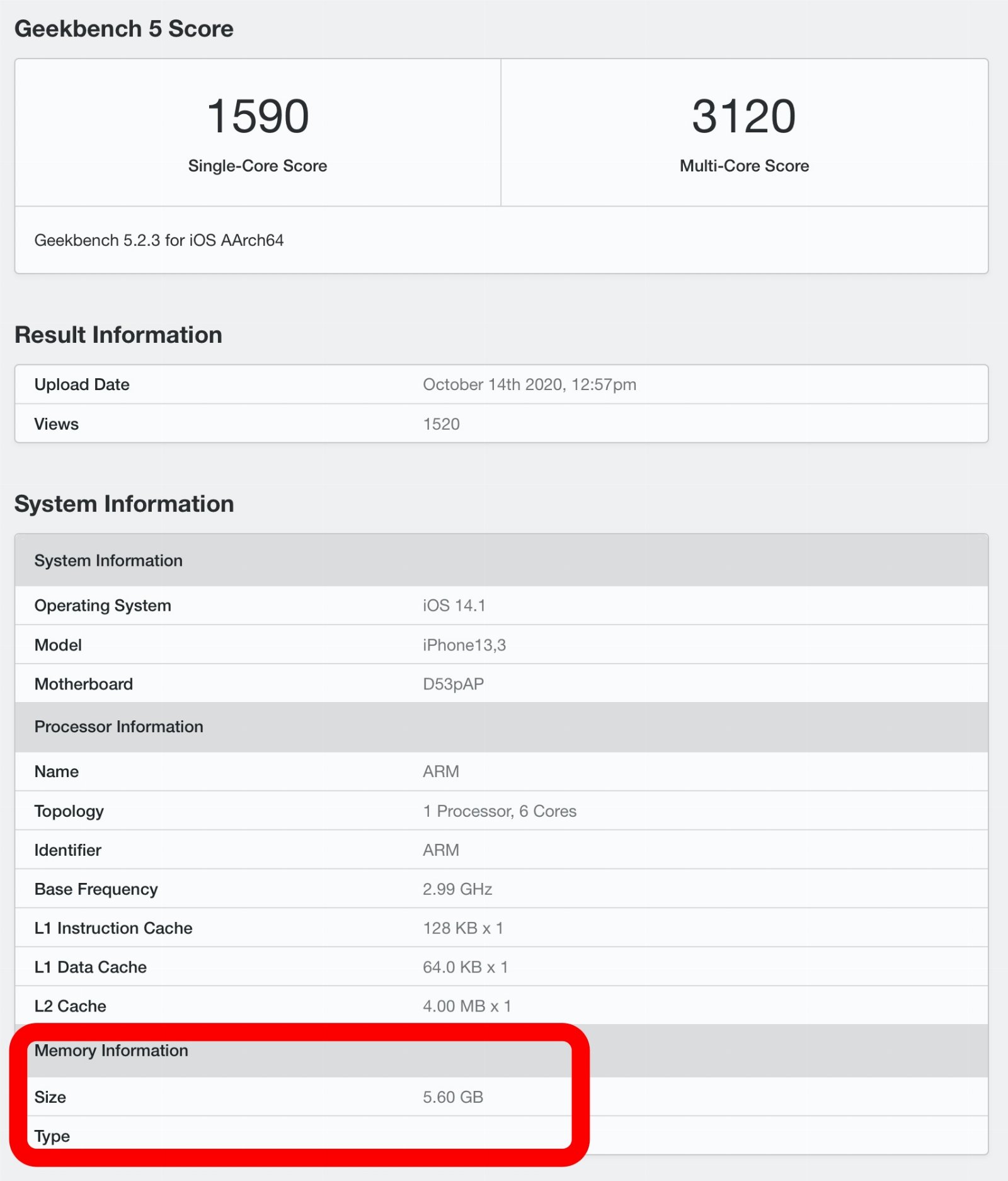Select the Single-Core Score label
This screenshot has width=1008, height=1181.
pos(258,166)
